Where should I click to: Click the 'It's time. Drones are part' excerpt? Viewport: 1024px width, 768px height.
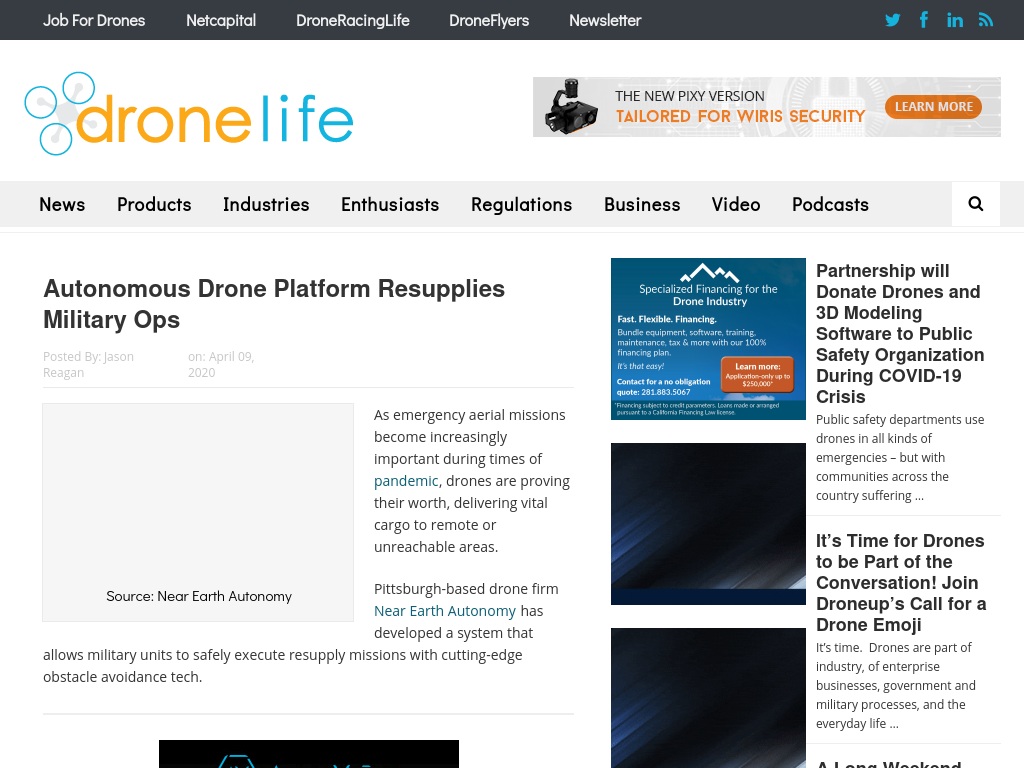(895, 686)
